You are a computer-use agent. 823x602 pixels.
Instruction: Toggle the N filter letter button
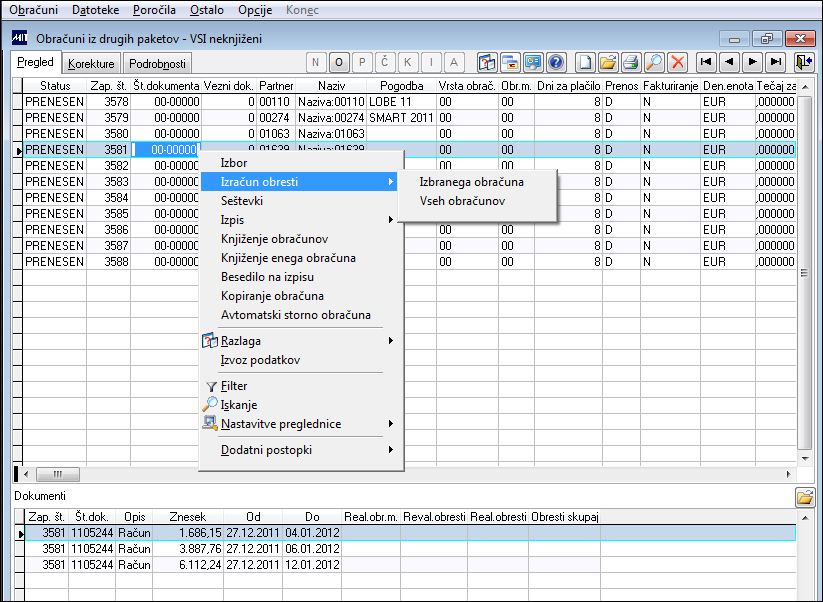(316, 62)
